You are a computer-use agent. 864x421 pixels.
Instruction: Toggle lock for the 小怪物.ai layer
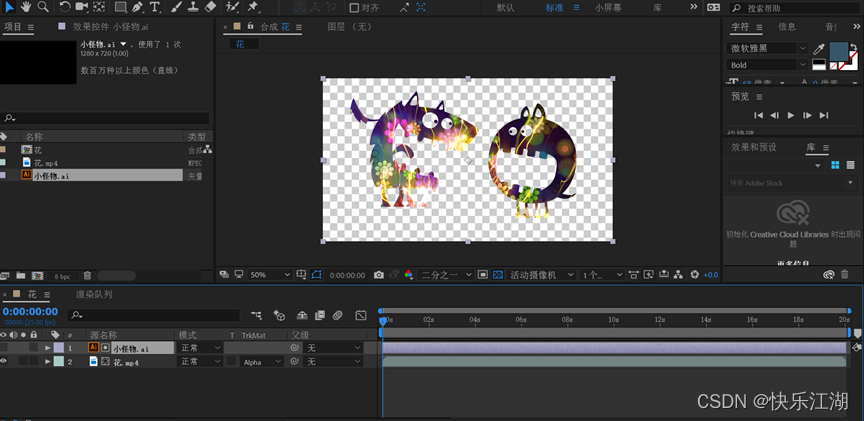coord(34,348)
